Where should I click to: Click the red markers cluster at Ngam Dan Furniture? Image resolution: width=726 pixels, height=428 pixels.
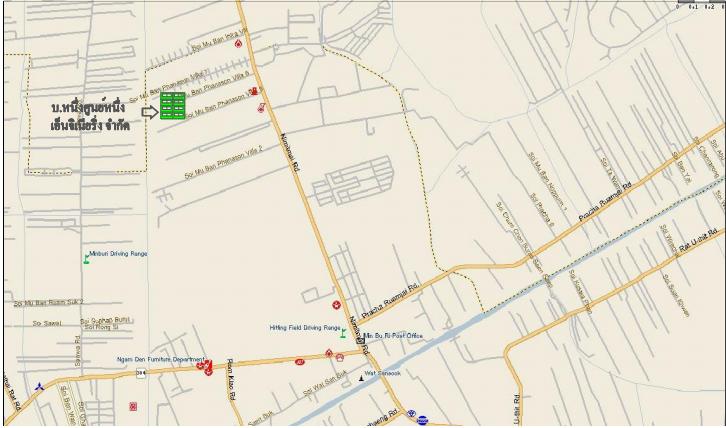(205, 367)
